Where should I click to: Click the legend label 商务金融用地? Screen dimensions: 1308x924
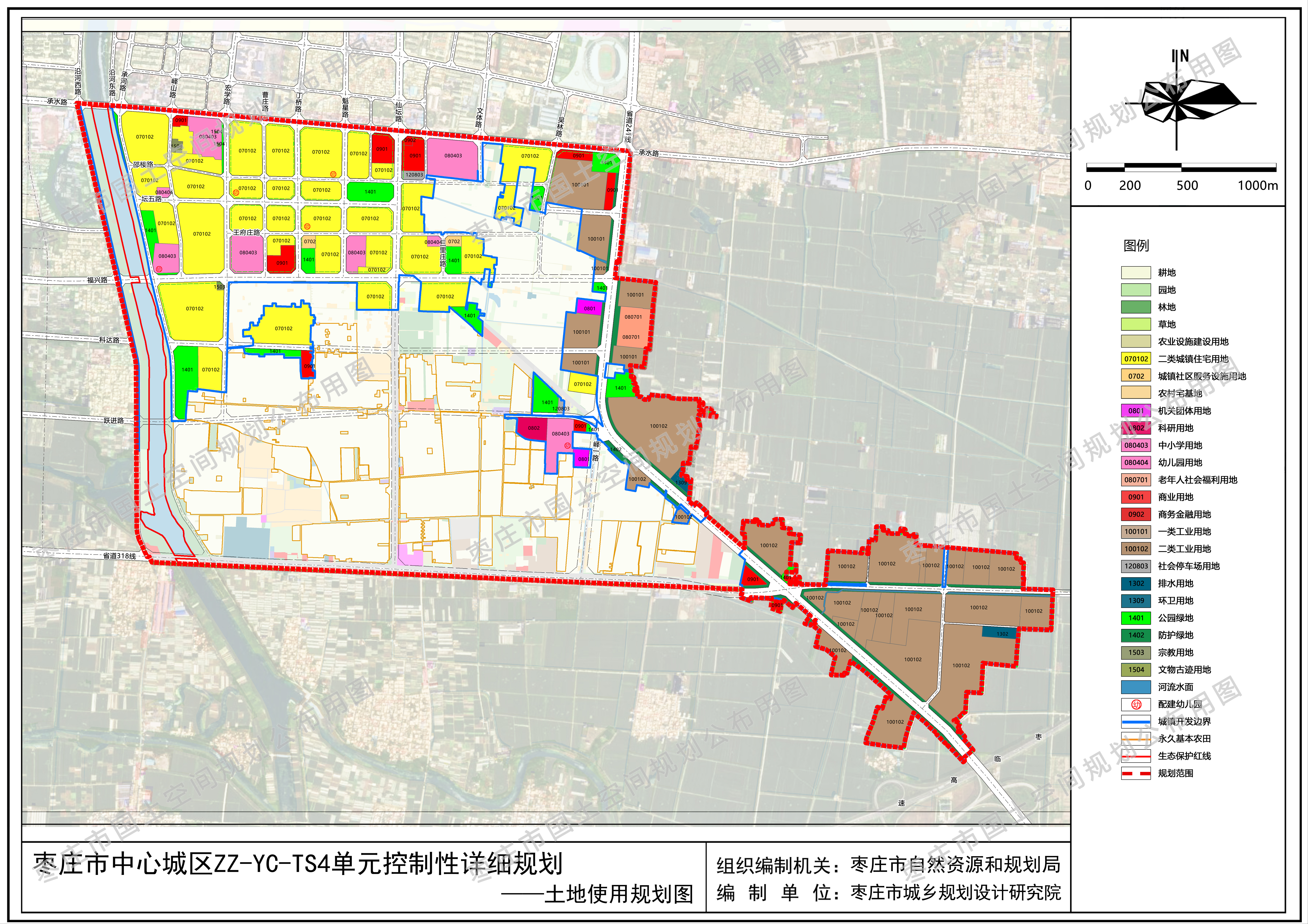pyautogui.click(x=1184, y=514)
